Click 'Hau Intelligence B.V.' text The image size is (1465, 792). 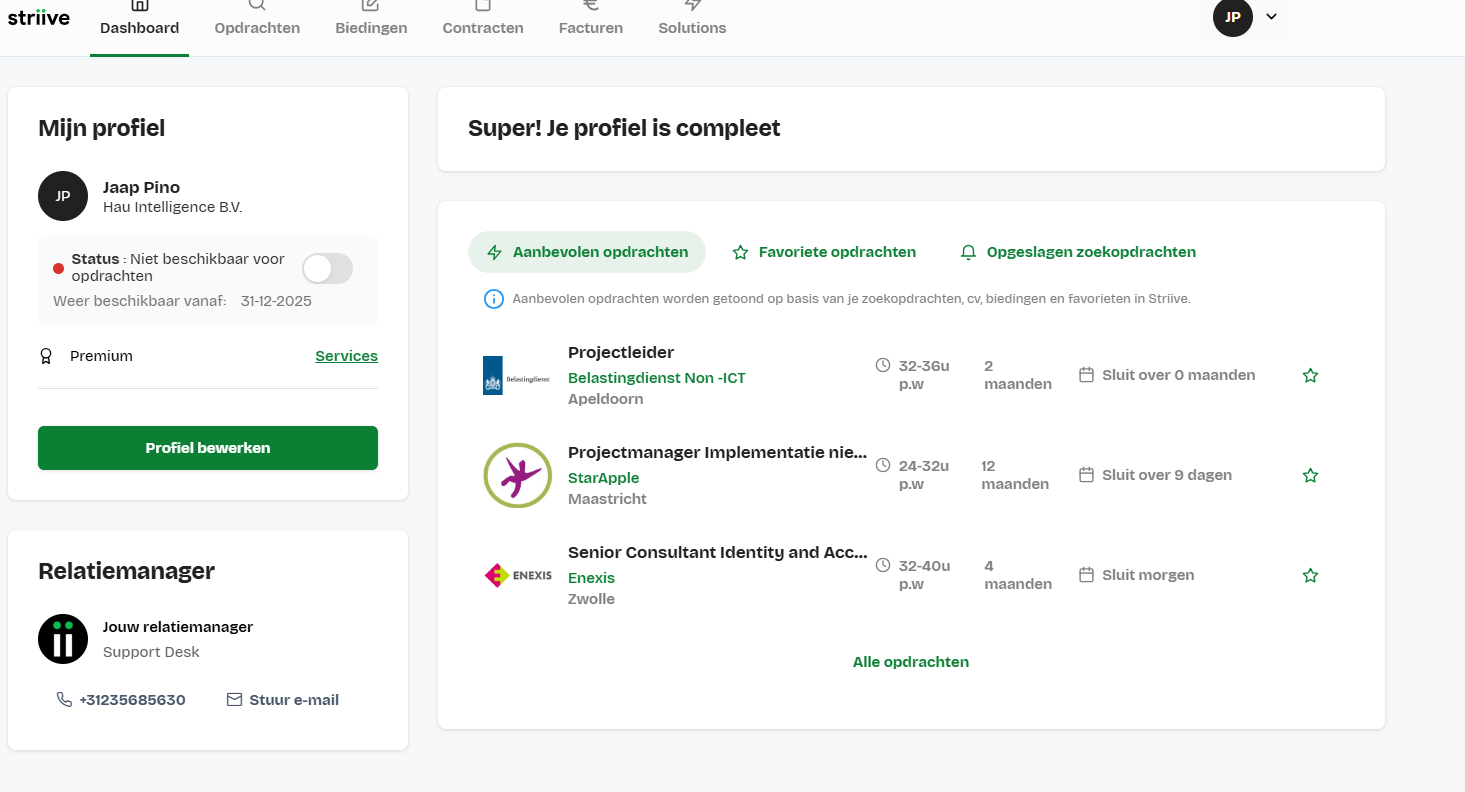[172, 207]
